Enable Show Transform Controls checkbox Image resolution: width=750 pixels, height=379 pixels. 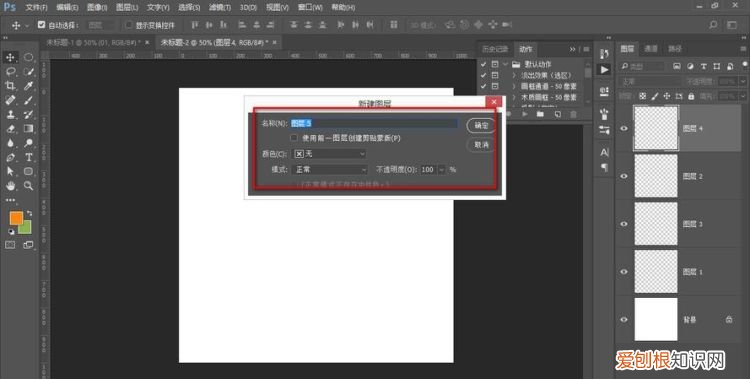(128, 24)
